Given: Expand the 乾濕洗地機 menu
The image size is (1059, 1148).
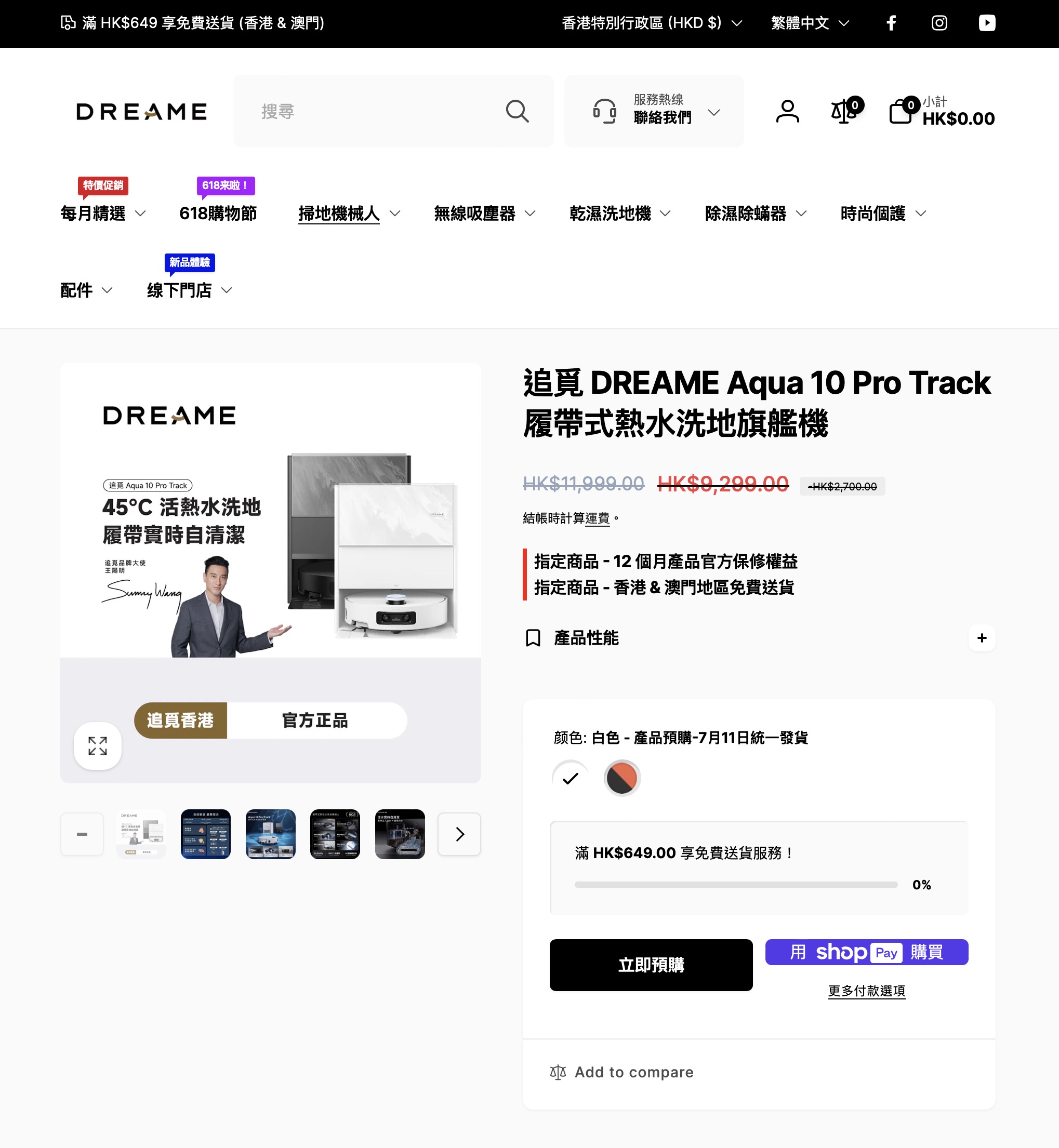Looking at the screenshot, I should coord(620,213).
